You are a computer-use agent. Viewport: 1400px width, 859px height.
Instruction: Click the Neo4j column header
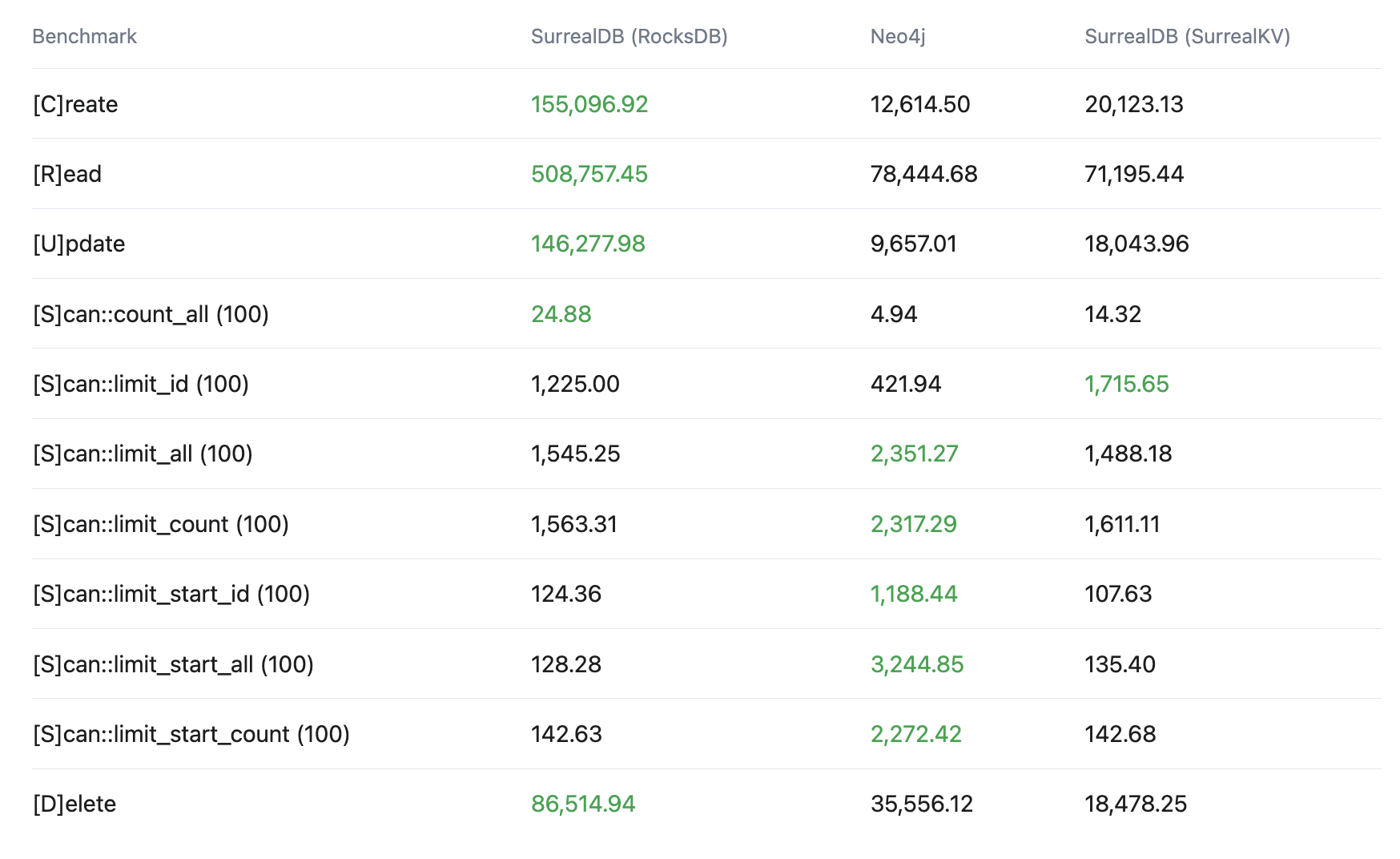coord(898,36)
